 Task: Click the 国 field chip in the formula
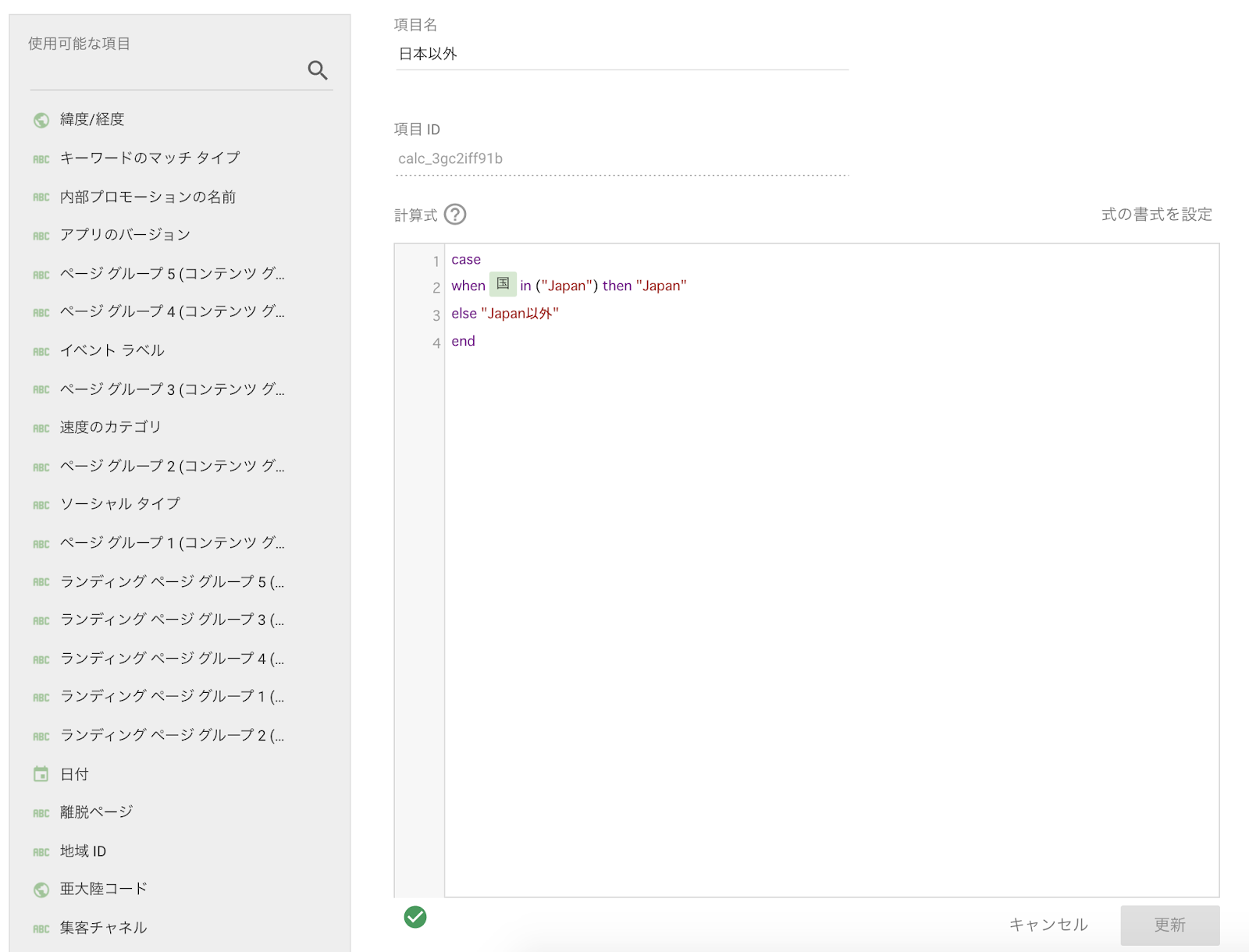pos(503,285)
